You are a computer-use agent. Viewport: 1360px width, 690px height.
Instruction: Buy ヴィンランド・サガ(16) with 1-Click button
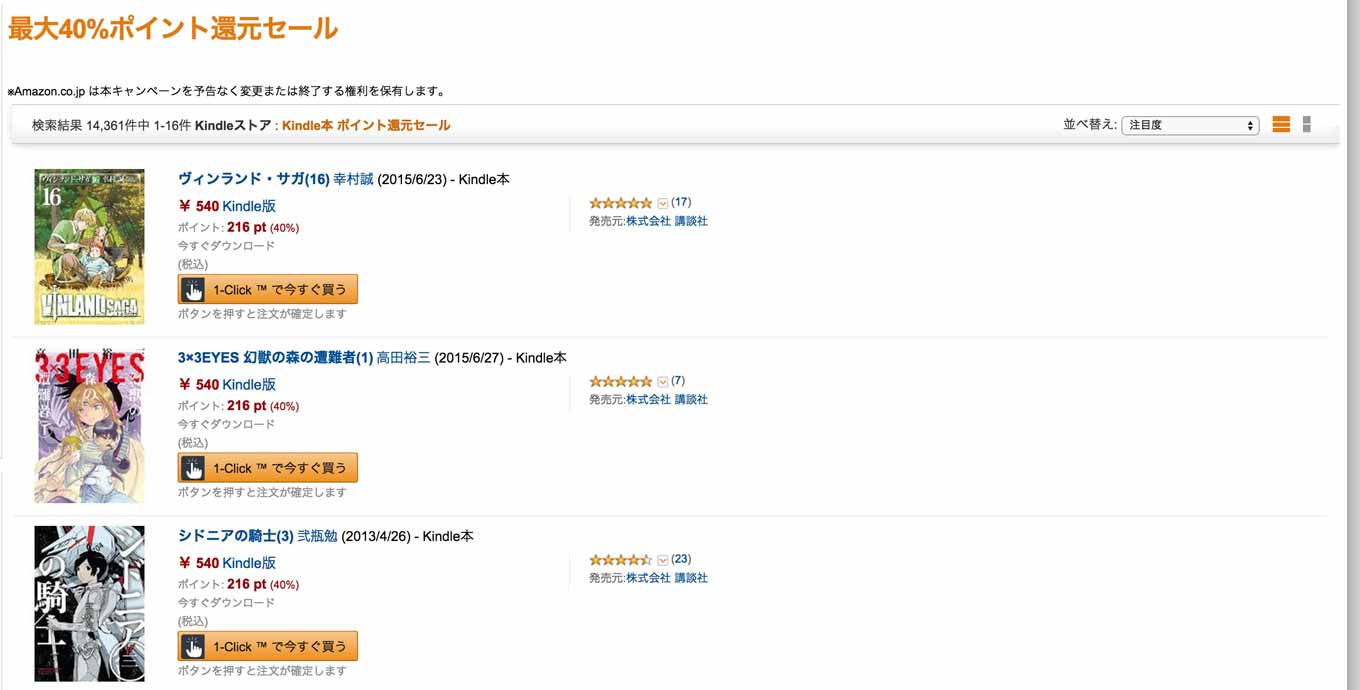(268, 290)
